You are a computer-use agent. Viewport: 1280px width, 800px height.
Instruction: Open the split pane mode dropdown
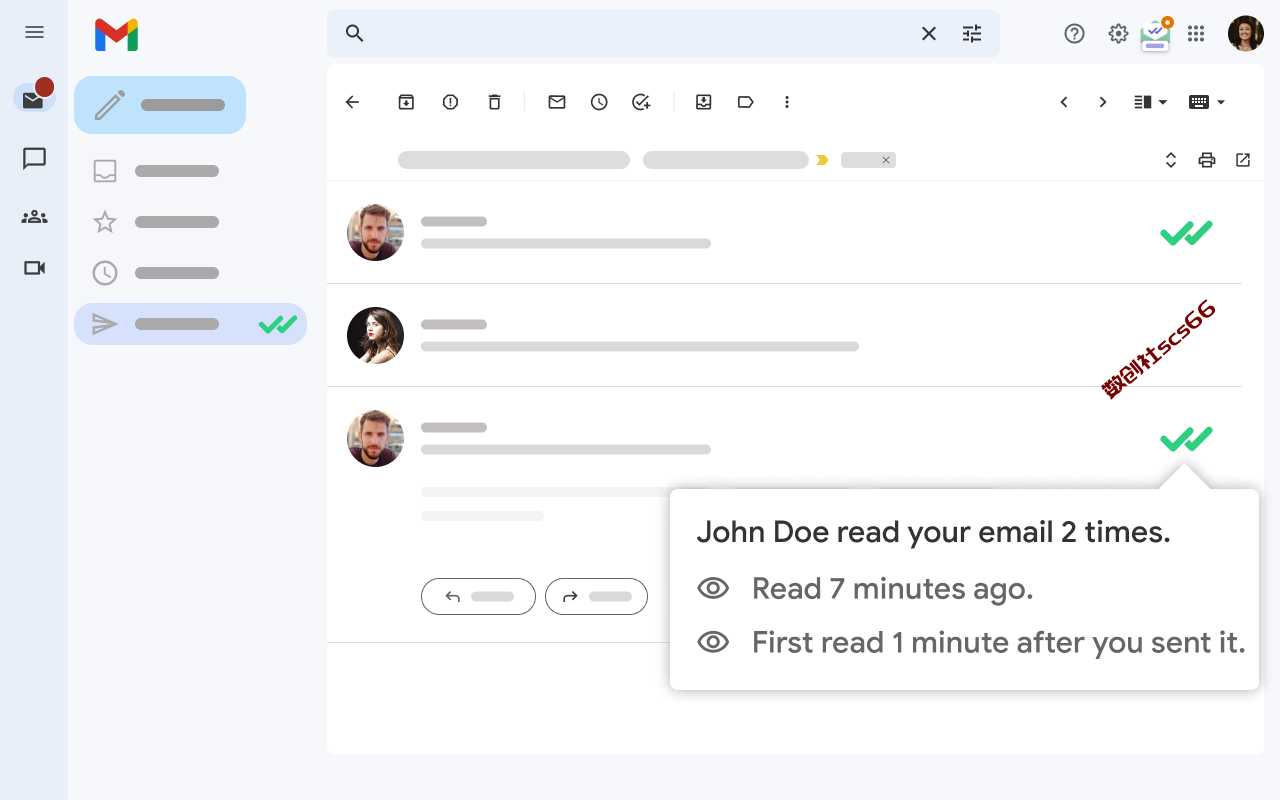pos(1151,102)
